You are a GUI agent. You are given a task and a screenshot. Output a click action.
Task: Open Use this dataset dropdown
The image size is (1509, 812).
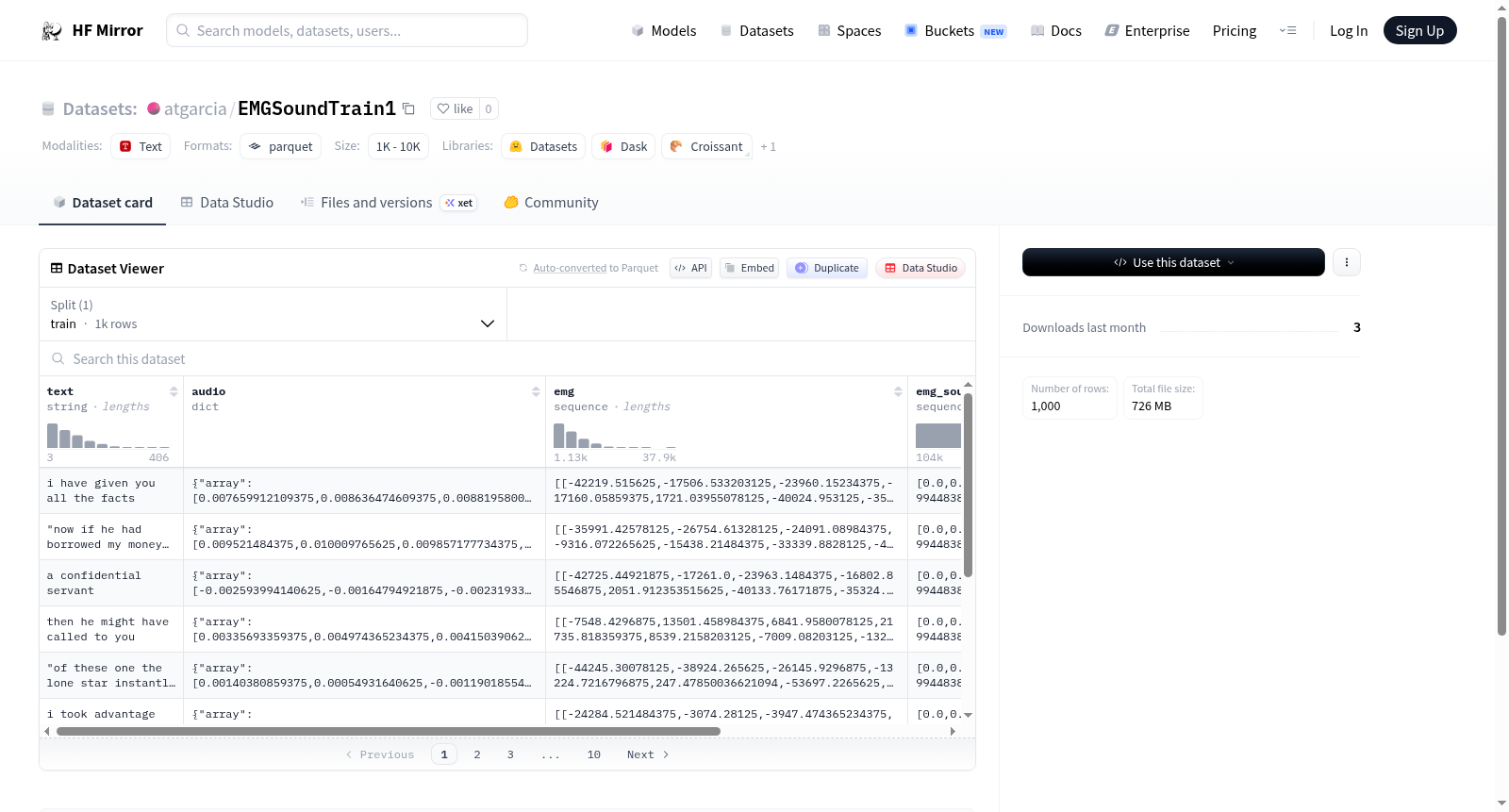[x=1173, y=262]
